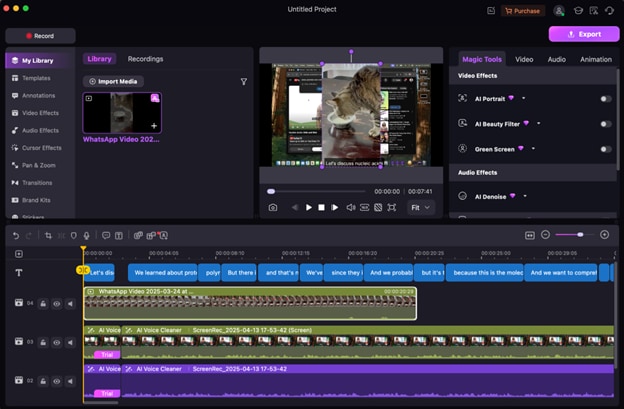This screenshot has height=409, width=624.
Task: Hide track 04 with eye icon
Action: click(x=57, y=304)
